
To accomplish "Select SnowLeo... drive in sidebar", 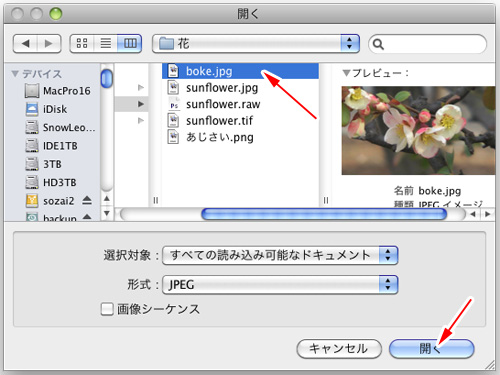I will (x=60, y=127).
